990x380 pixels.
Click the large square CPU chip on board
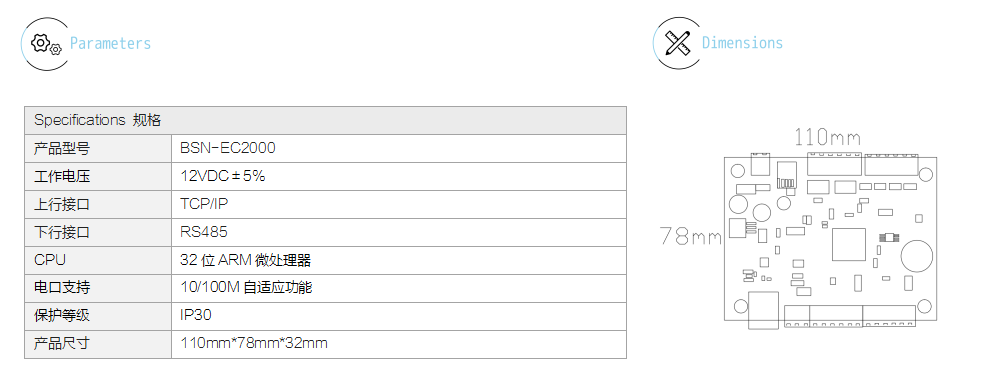pyautogui.click(x=848, y=244)
